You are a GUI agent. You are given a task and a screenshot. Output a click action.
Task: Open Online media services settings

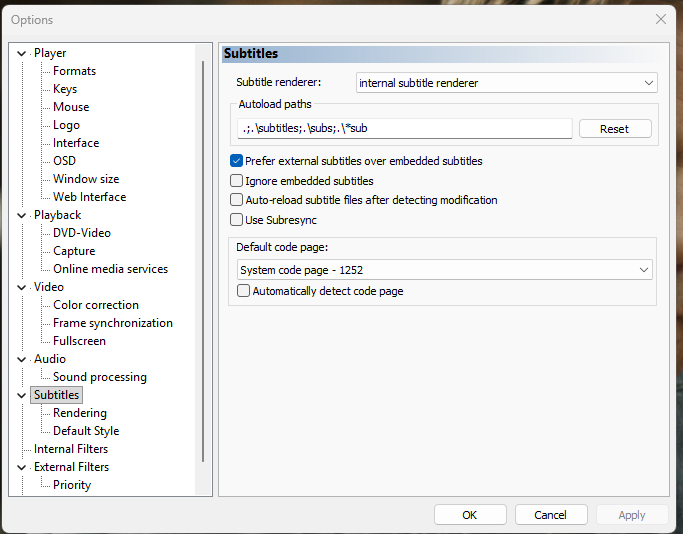[x=111, y=269]
